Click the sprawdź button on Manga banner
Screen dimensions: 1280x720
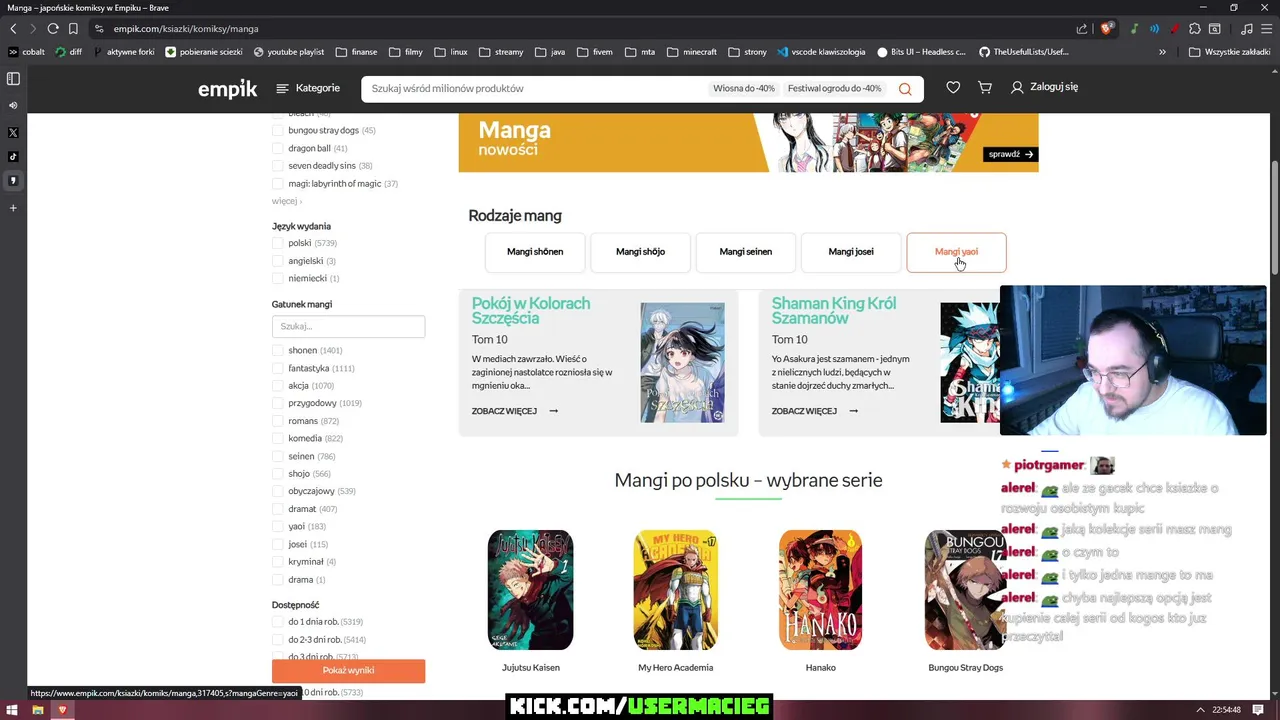1011,154
